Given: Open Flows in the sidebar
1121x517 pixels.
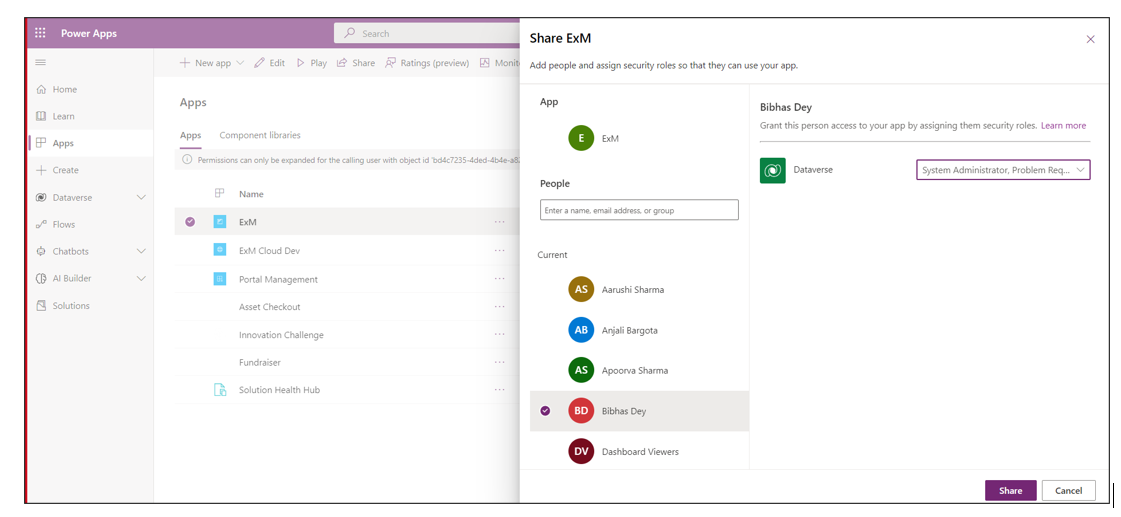Looking at the screenshot, I should pos(63,225).
